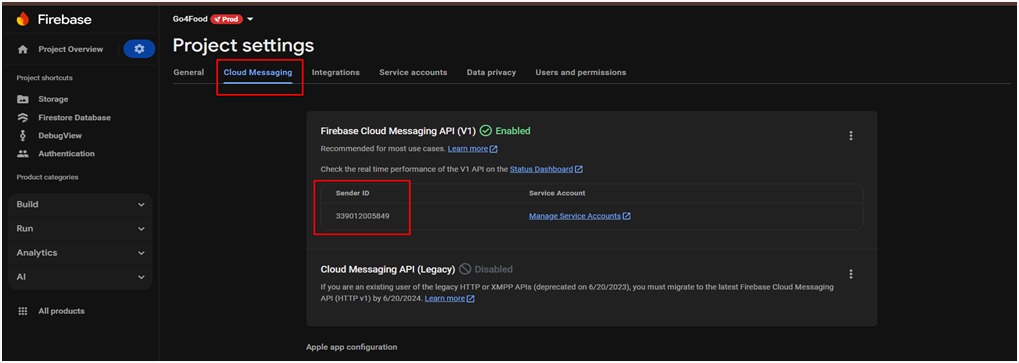Open the more options menu for Legacy API
This screenshot has height=363, width=1019.
pyautogui.click(x=851, y=274)
